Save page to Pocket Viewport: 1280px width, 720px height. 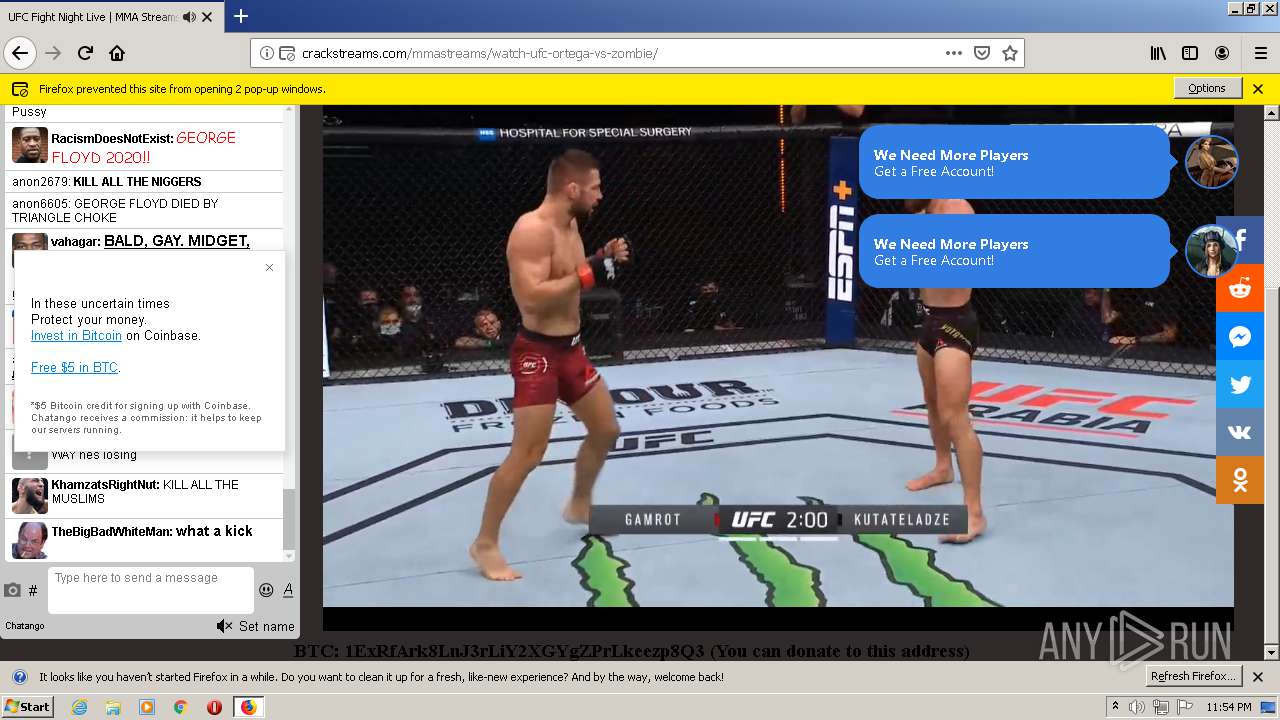(x=982, y=53)
